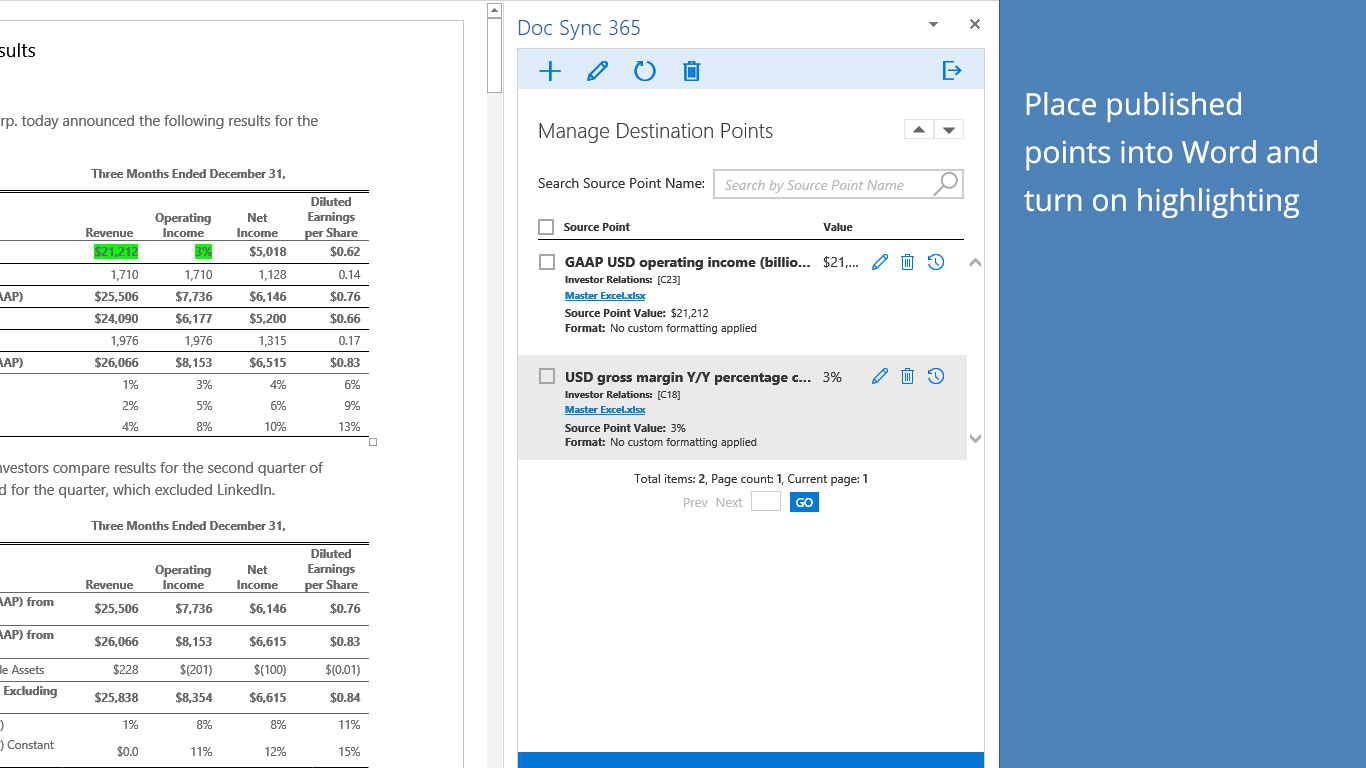The height and width of the screenshot is (768, 1366).
Task: Click the Value column header
Action: click(838, 227)
